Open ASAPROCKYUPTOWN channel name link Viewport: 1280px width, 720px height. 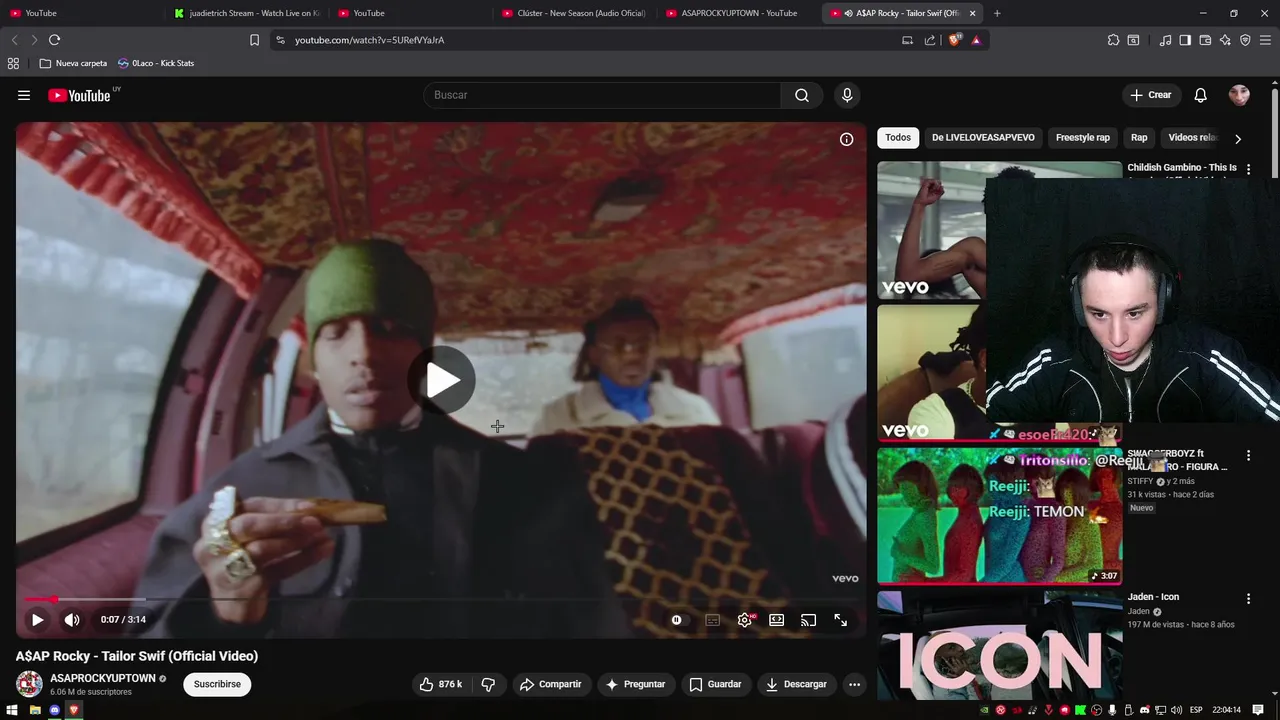(103, 678)
